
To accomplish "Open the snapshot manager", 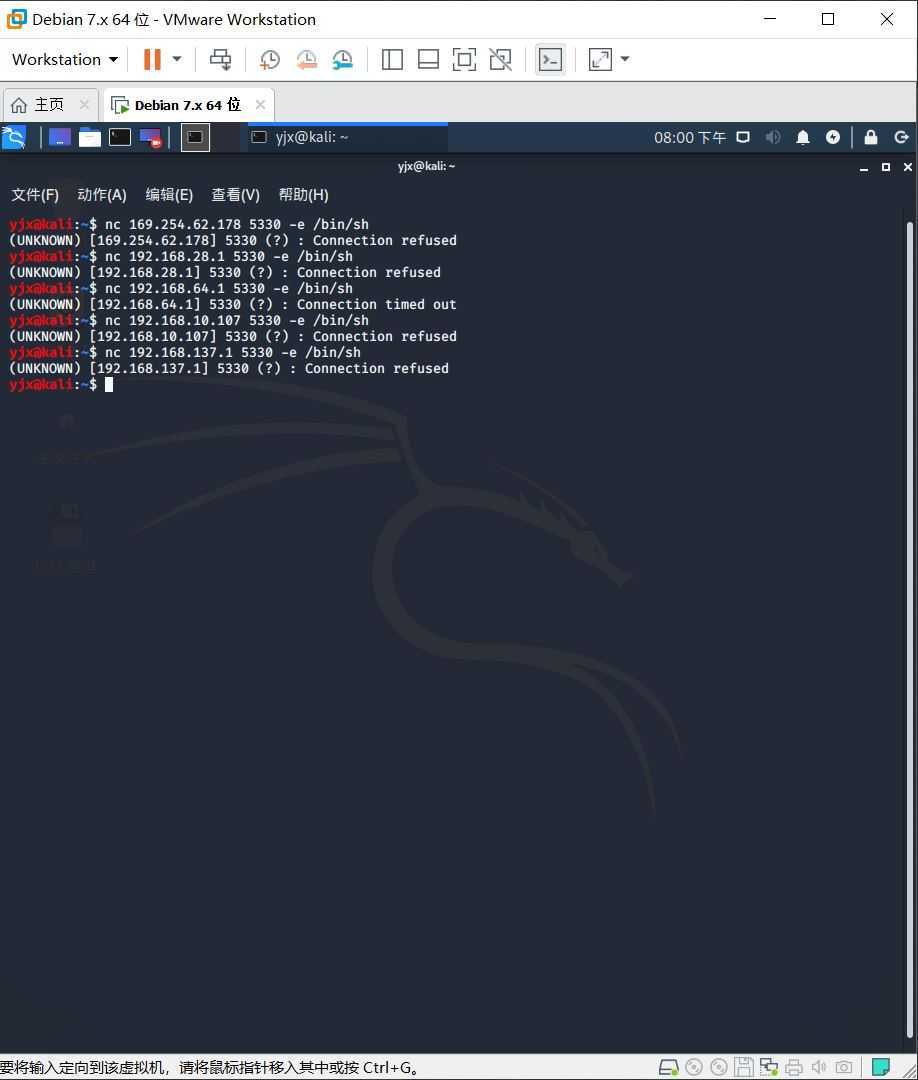I will [342, 59].
